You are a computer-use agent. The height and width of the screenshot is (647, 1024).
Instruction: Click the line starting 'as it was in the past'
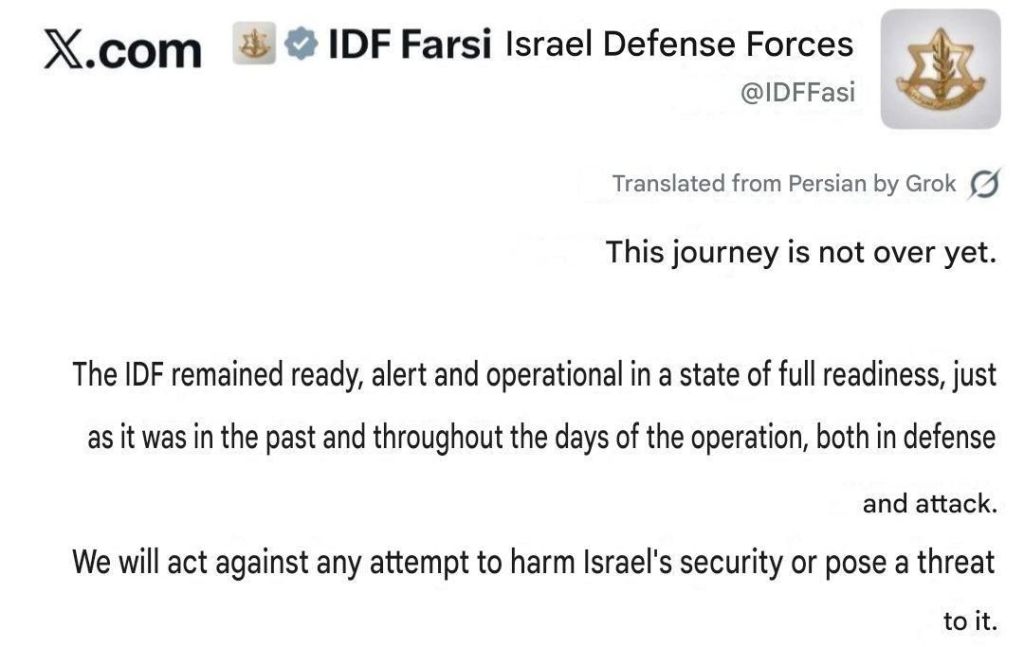point(541,440)
